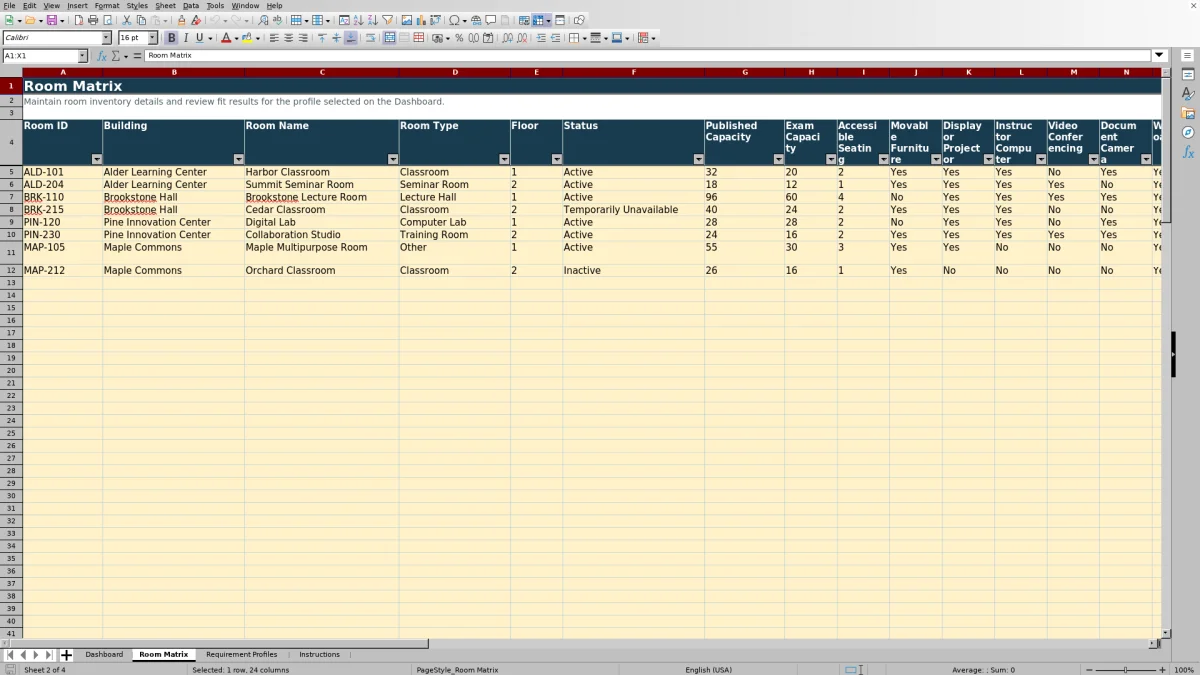Viewport: 1200px width, 675px height.
Task: Click the Insert Image icon
Action: click(x=407, y=20)
